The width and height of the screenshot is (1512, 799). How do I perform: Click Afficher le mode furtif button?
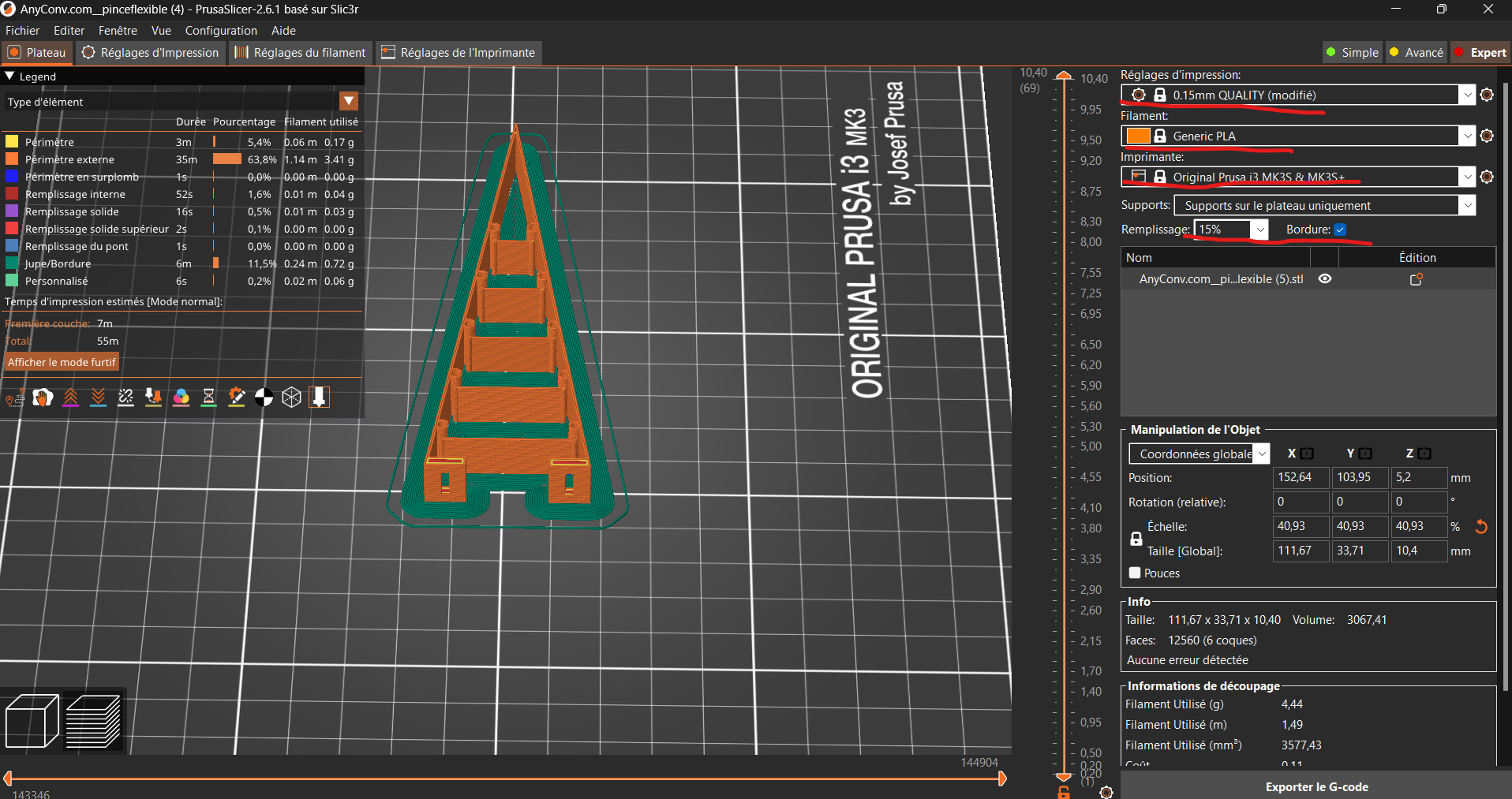click(x=62, y=362)
